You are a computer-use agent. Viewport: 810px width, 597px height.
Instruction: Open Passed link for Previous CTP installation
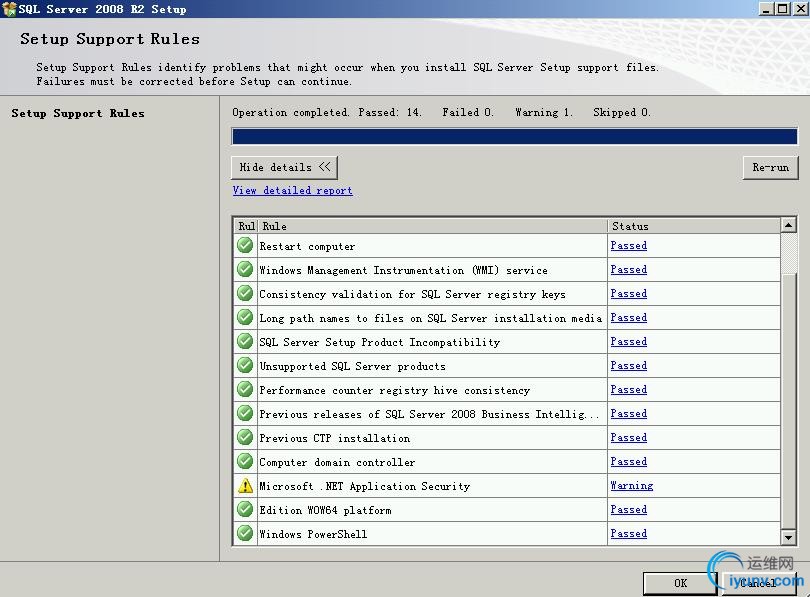(x=628, y=438)
